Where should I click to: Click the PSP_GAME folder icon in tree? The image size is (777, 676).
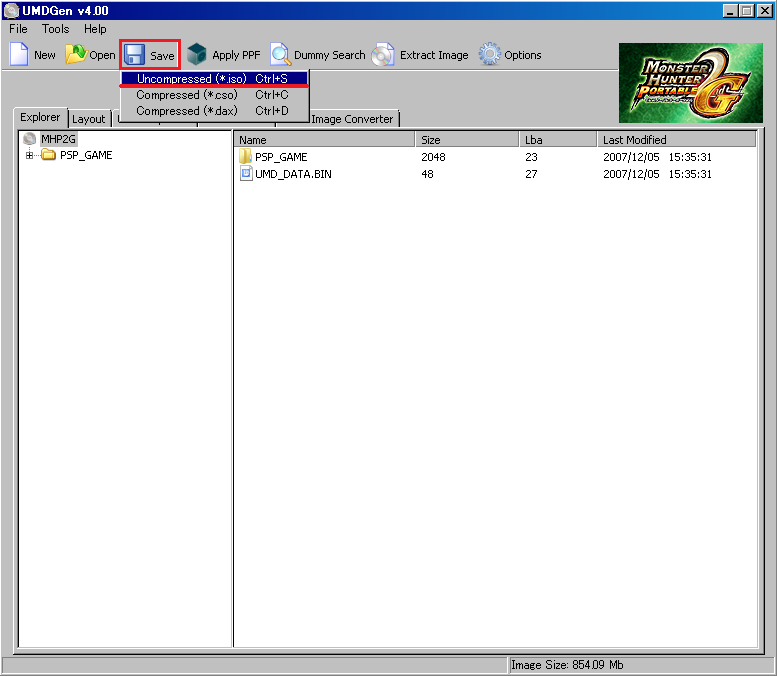click(49, 155)
